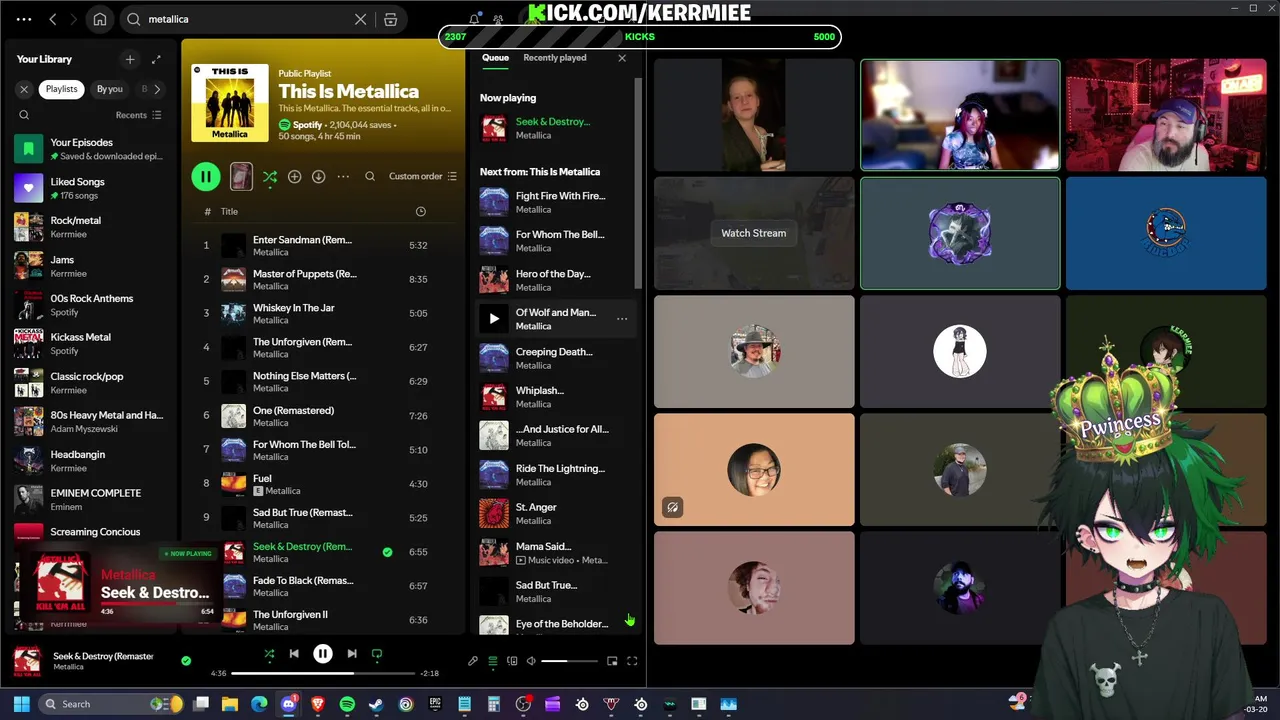The width and height of the screenshot is (1280, 720).
Task: Open Steam from the Windows taskbar
Action: (x=376, y=704)
